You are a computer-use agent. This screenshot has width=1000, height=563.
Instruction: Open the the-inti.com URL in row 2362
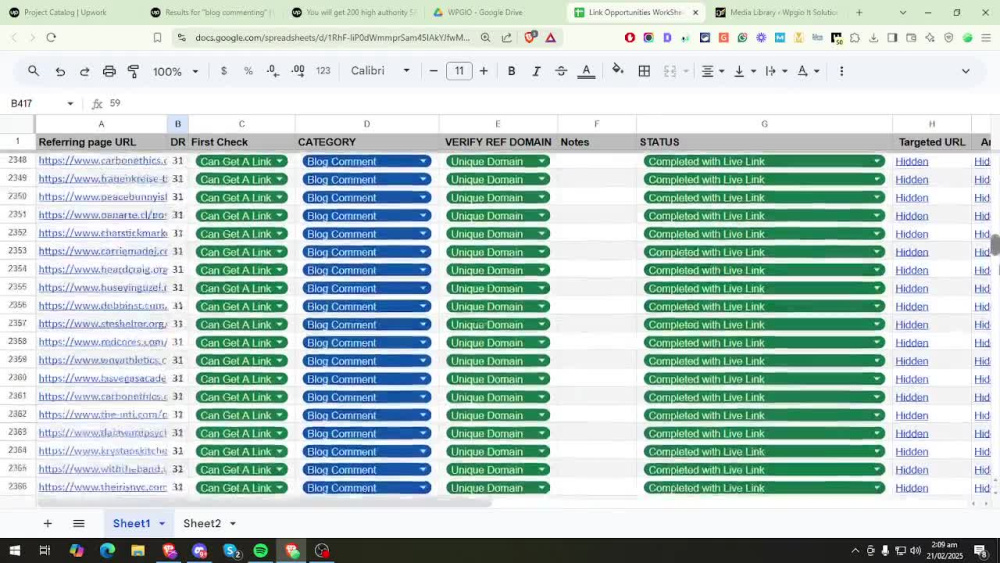(103, 415)
